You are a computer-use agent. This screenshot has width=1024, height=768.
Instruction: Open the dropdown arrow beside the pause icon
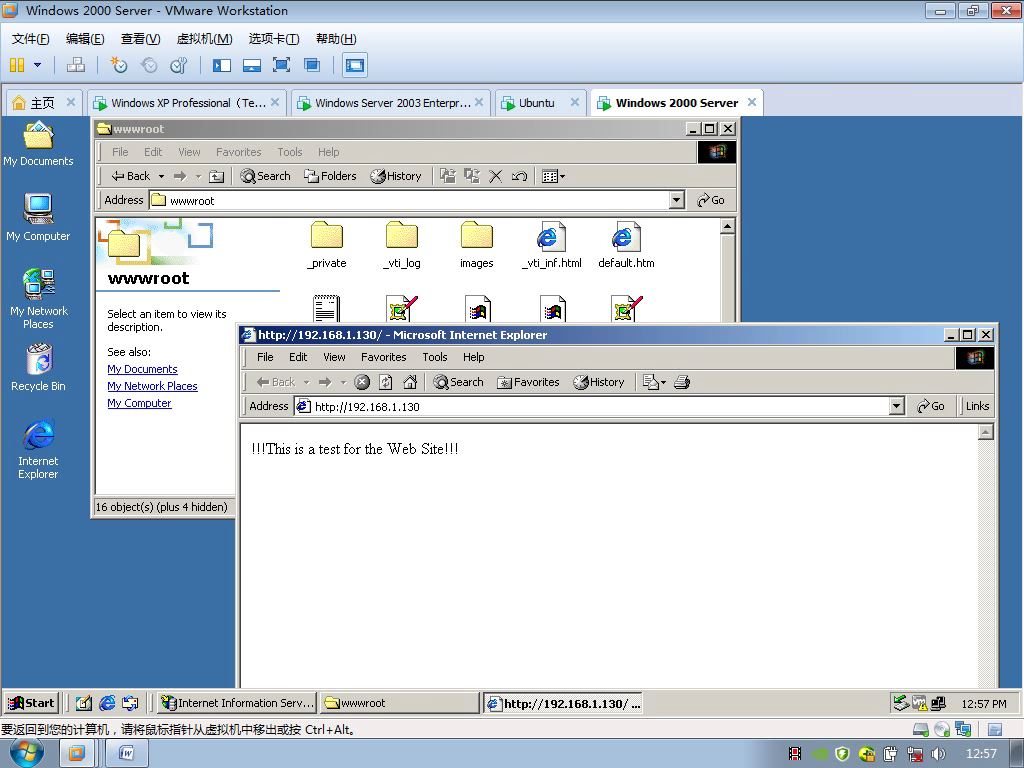tap(37, 65)
